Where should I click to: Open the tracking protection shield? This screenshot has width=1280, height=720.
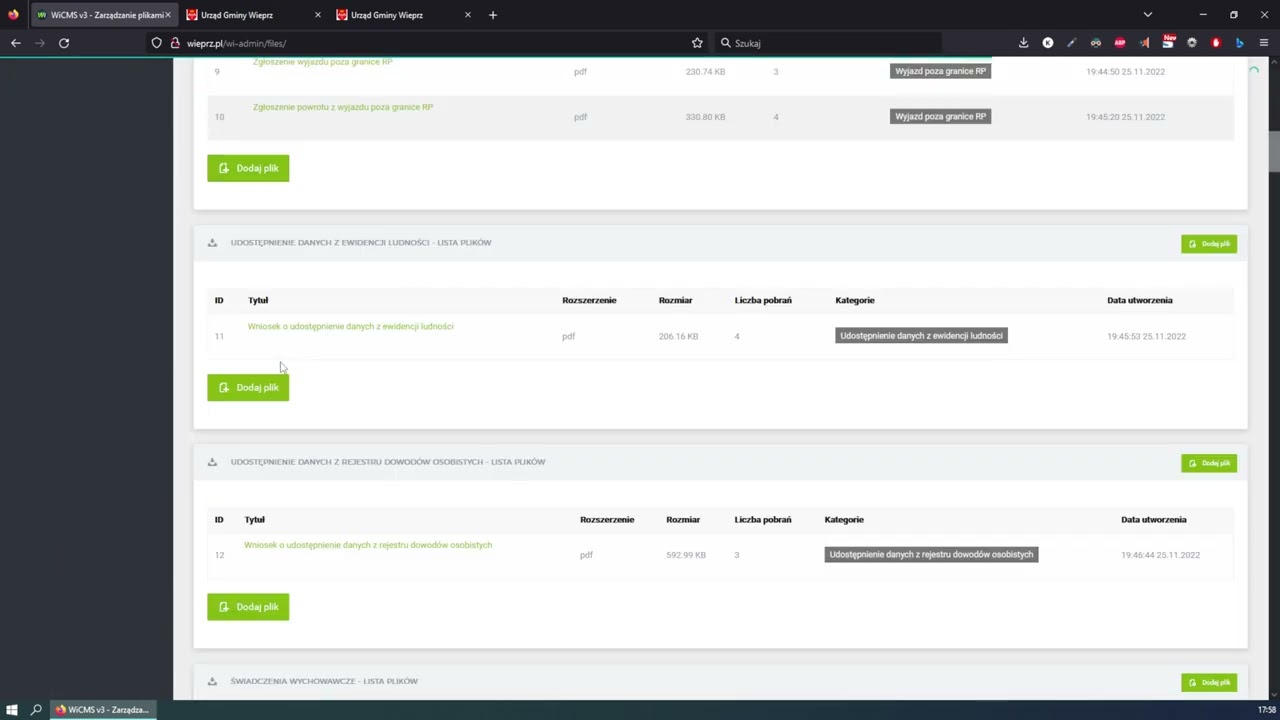coord(157,43)
